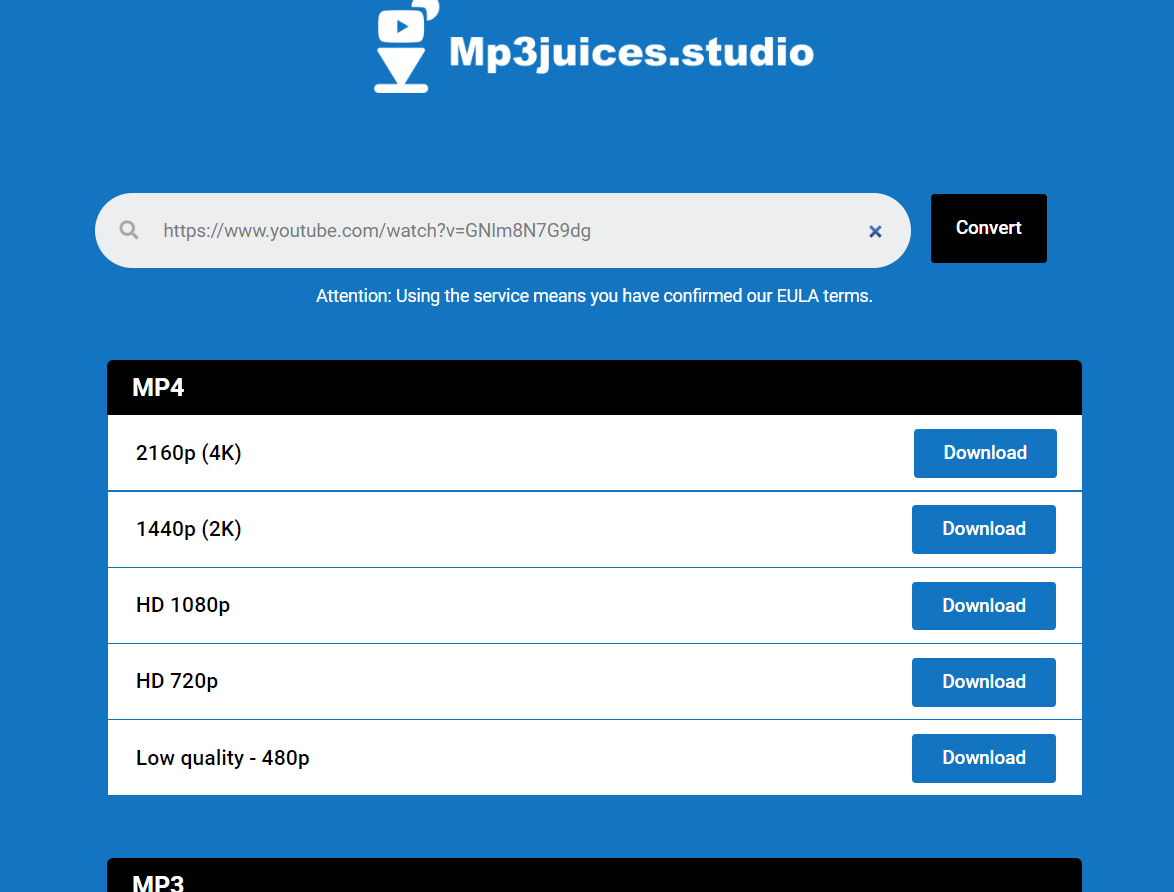The width and height of the screenshot is (1174, 892).
Task: Click the Convert button
Action: pyautogui.click(x=988, y=228)
